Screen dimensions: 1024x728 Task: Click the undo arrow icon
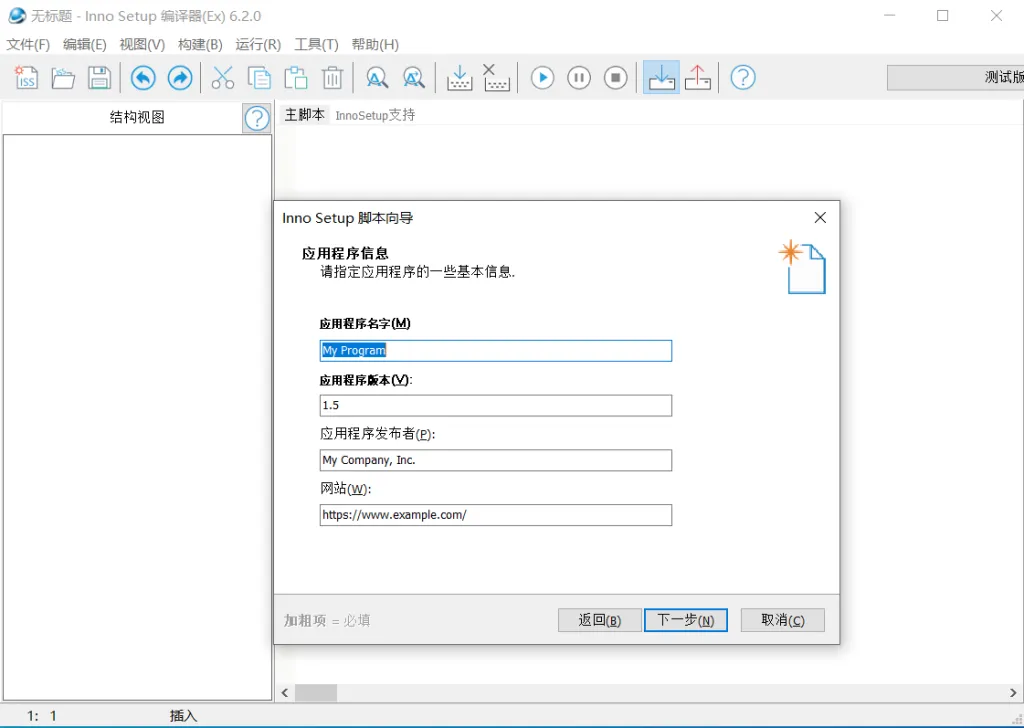pos(142,78)
